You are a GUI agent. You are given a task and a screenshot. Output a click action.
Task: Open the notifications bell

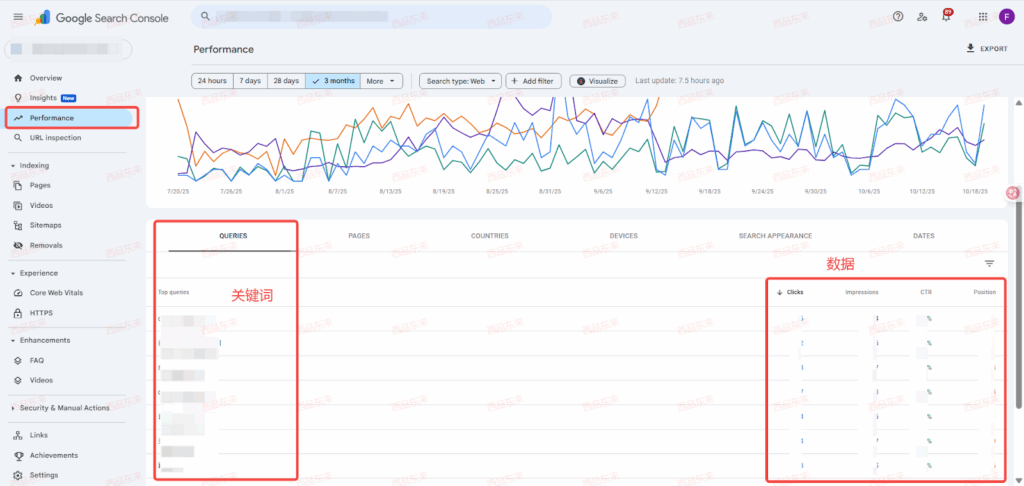click(x=946, y=17)
